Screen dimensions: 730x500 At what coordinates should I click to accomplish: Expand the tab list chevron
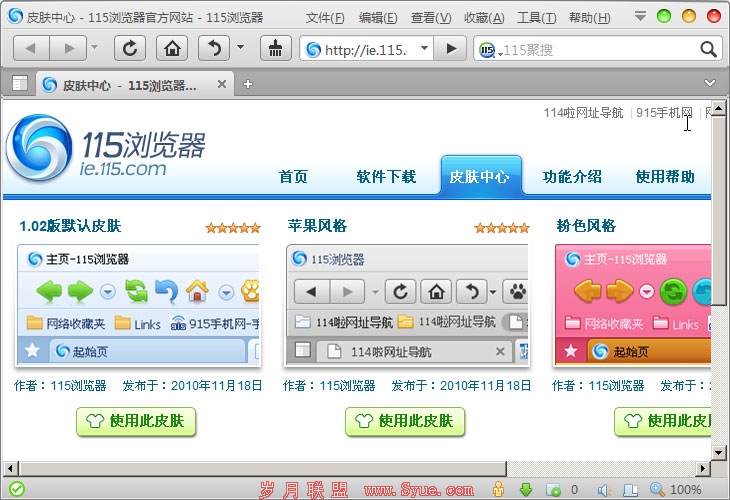pos(710,83)
